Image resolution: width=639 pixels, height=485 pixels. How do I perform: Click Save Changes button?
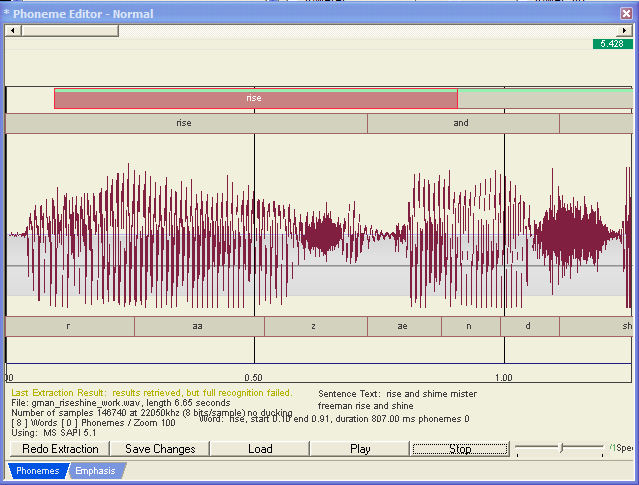(x=160, y=449)
